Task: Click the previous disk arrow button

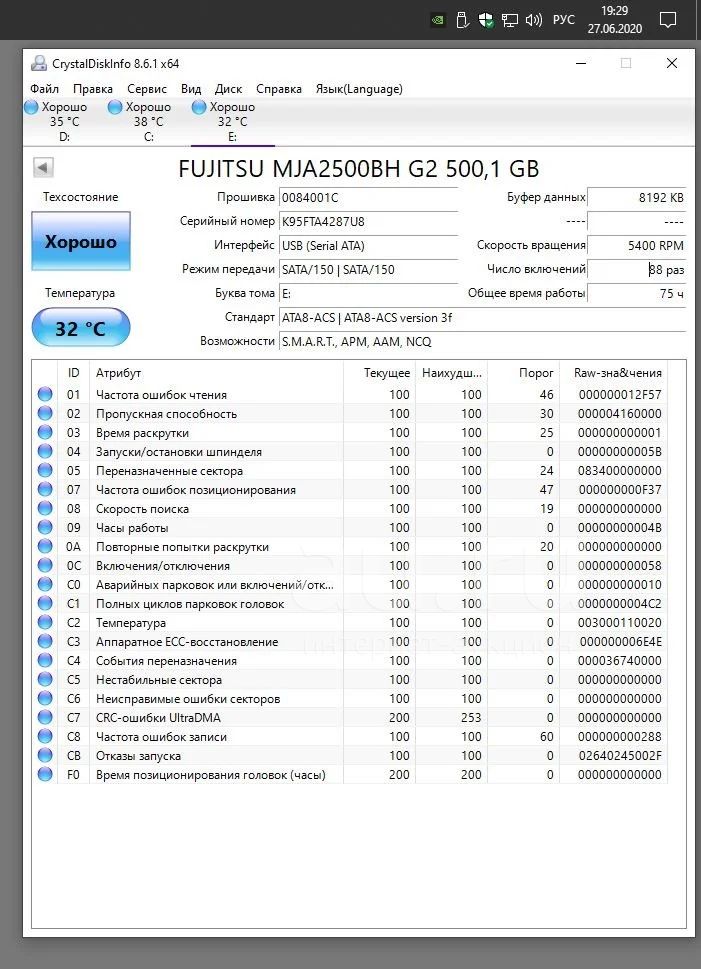Action: [x=43, y=167]
